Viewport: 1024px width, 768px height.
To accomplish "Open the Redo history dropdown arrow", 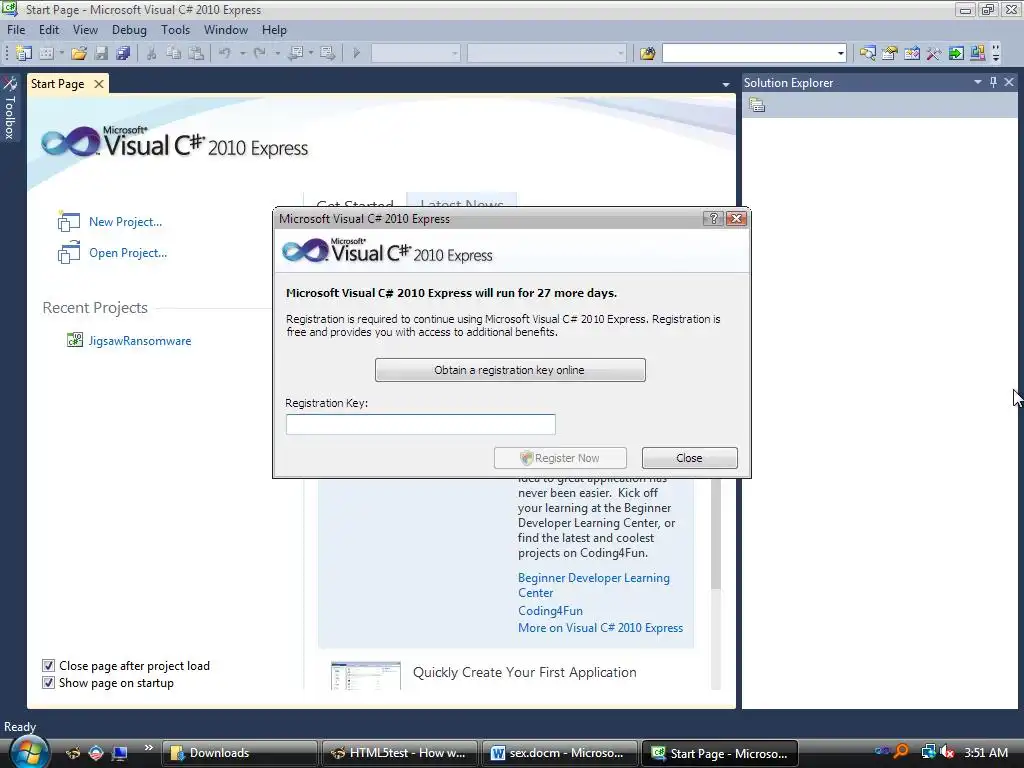I will point(278,53).
